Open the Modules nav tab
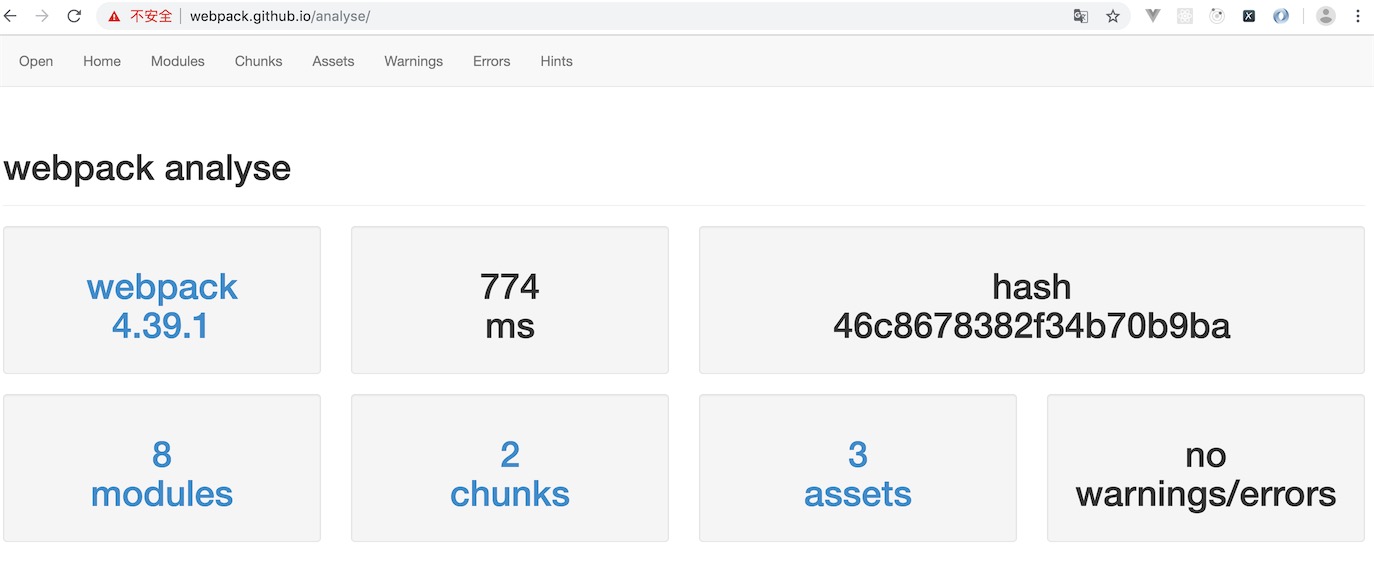Image resolution: width=1374 pixels, height=573 pixels. point(178,61)
